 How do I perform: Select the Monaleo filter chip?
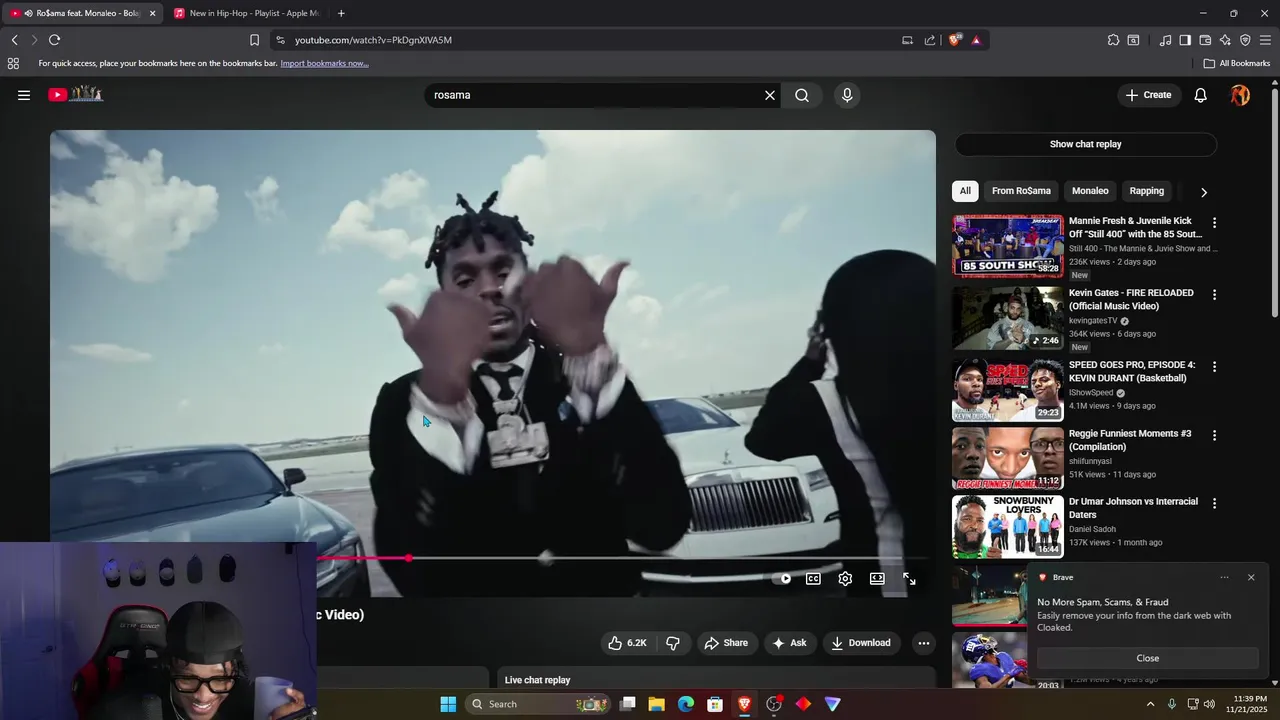1090,191
